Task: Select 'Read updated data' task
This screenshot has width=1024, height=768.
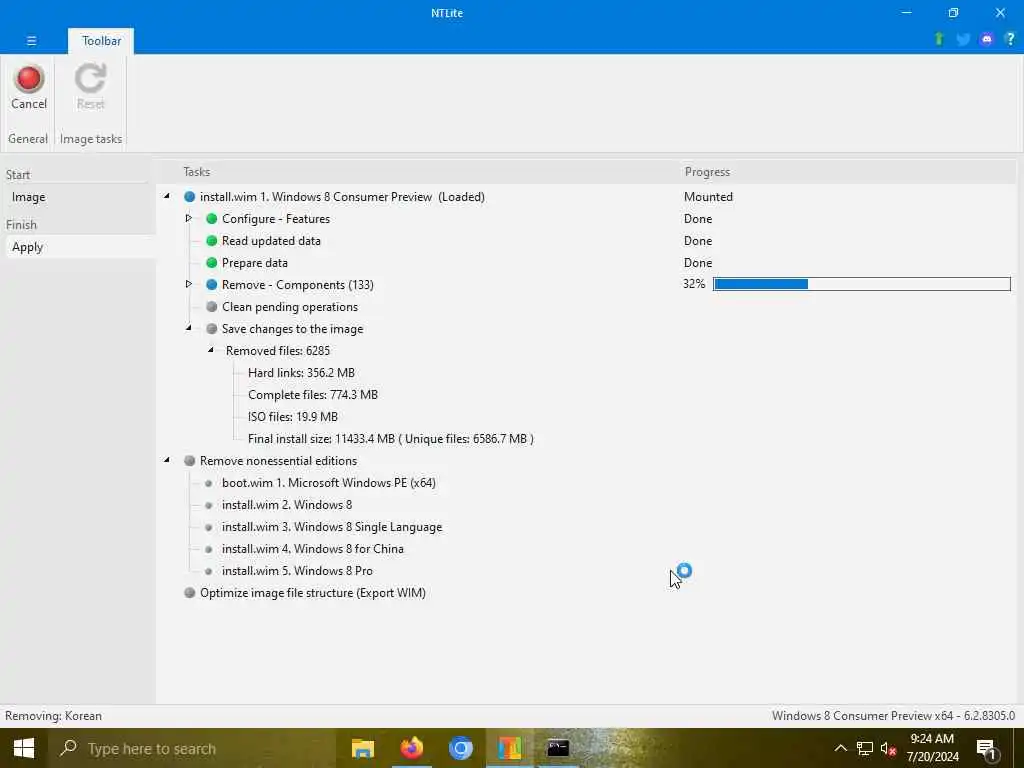Action: point(271,241)
